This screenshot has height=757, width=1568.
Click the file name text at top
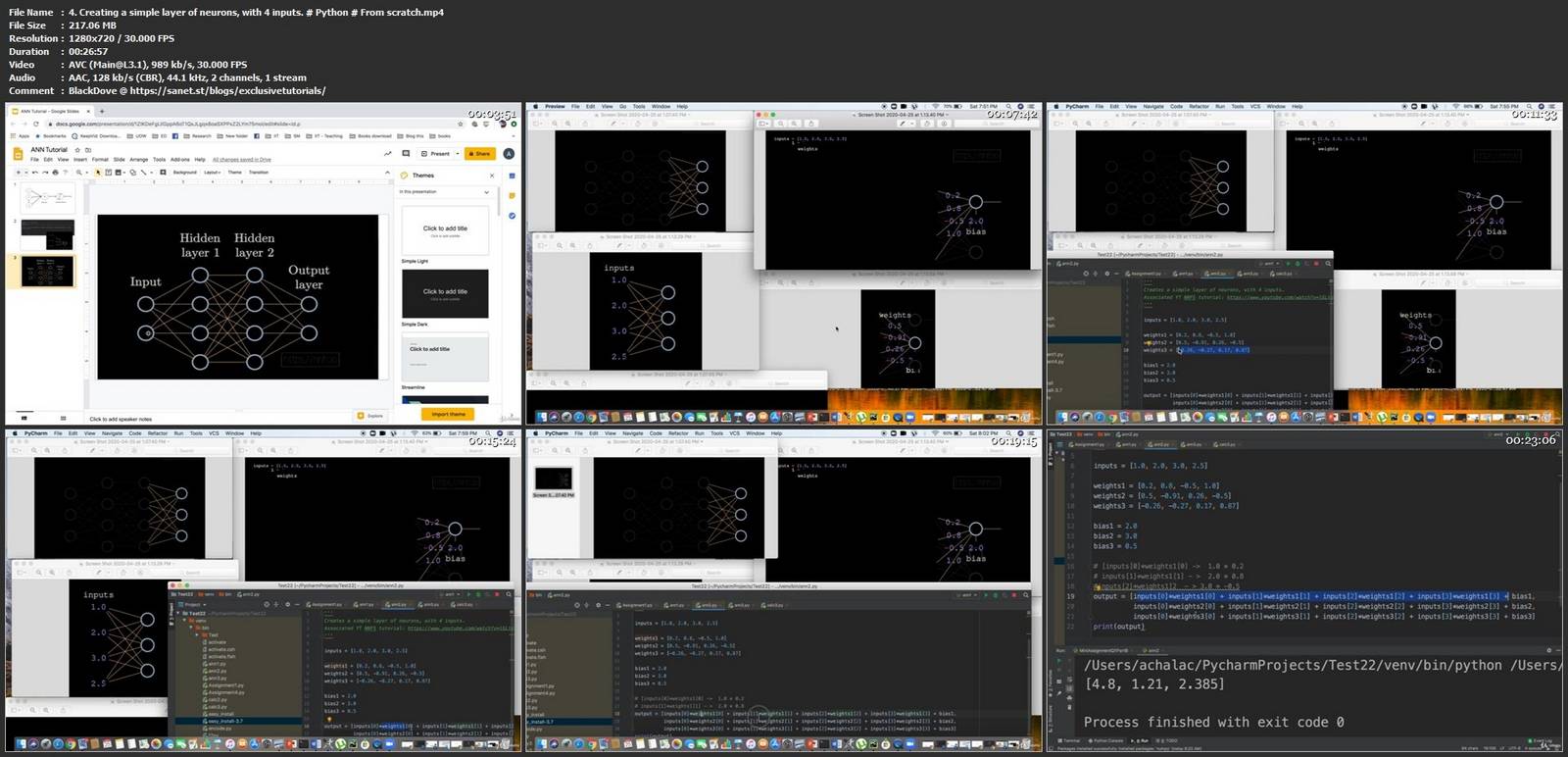tap(256, 12)
